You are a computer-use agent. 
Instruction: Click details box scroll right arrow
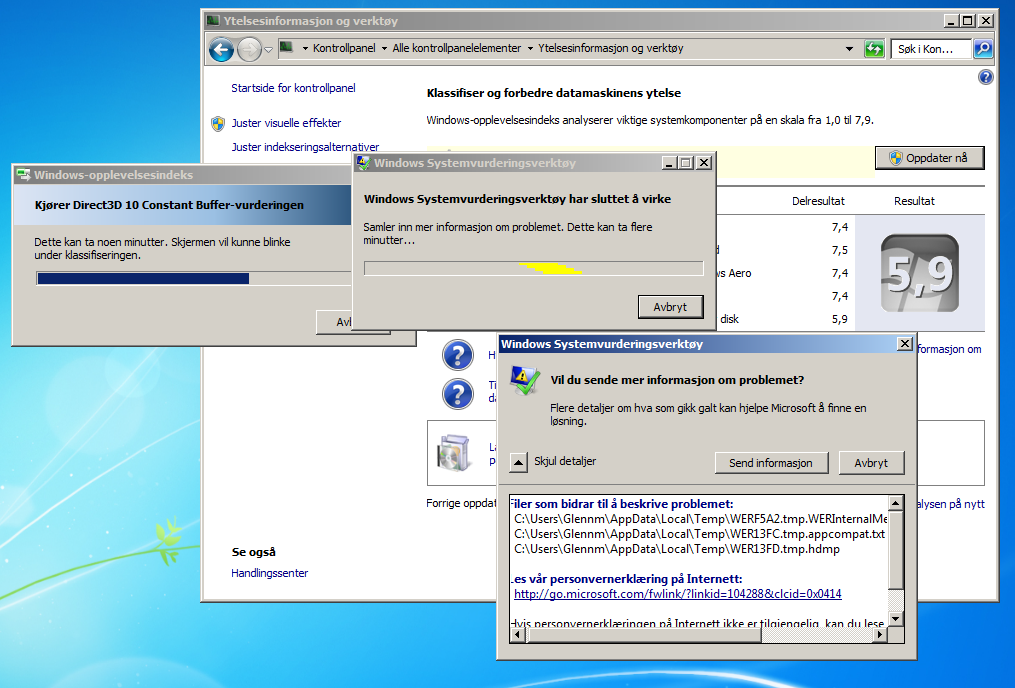[x=880, y=635]
